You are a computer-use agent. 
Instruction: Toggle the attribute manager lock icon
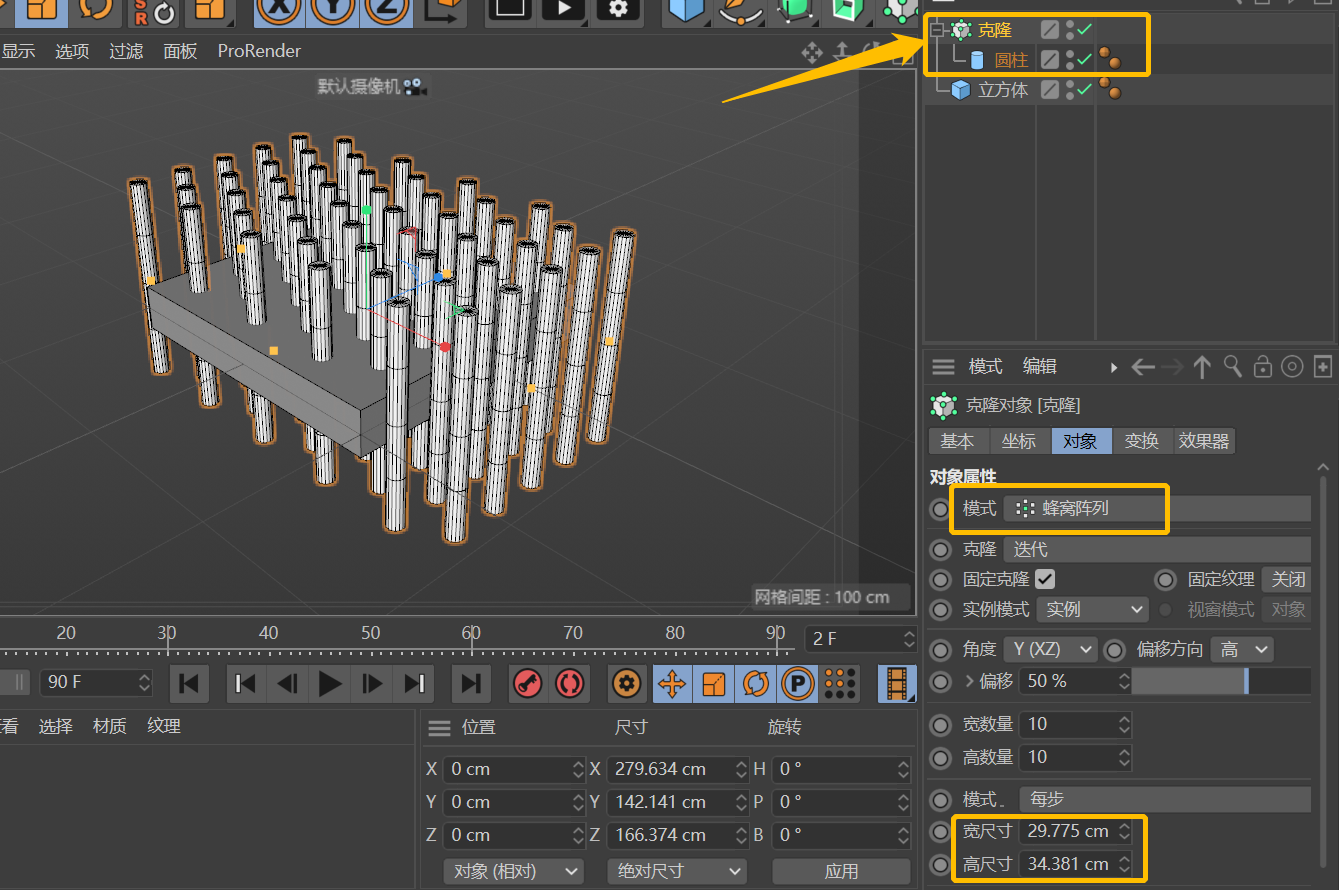point(1263,367)
